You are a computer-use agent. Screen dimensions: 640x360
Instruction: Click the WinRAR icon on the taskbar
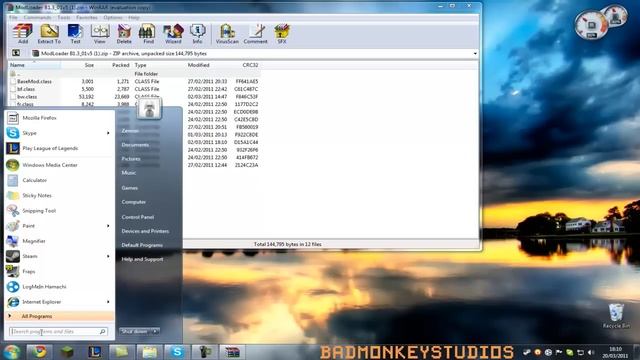[232, 352]
